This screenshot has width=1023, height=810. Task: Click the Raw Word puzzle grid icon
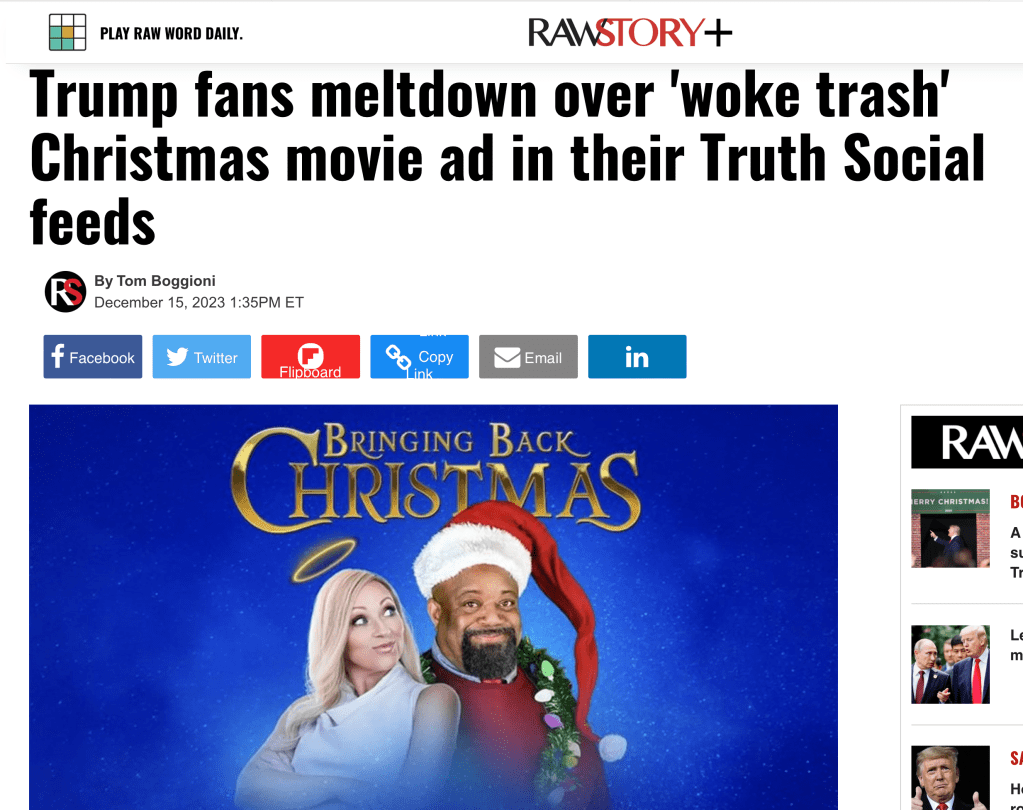pos(67,33)
